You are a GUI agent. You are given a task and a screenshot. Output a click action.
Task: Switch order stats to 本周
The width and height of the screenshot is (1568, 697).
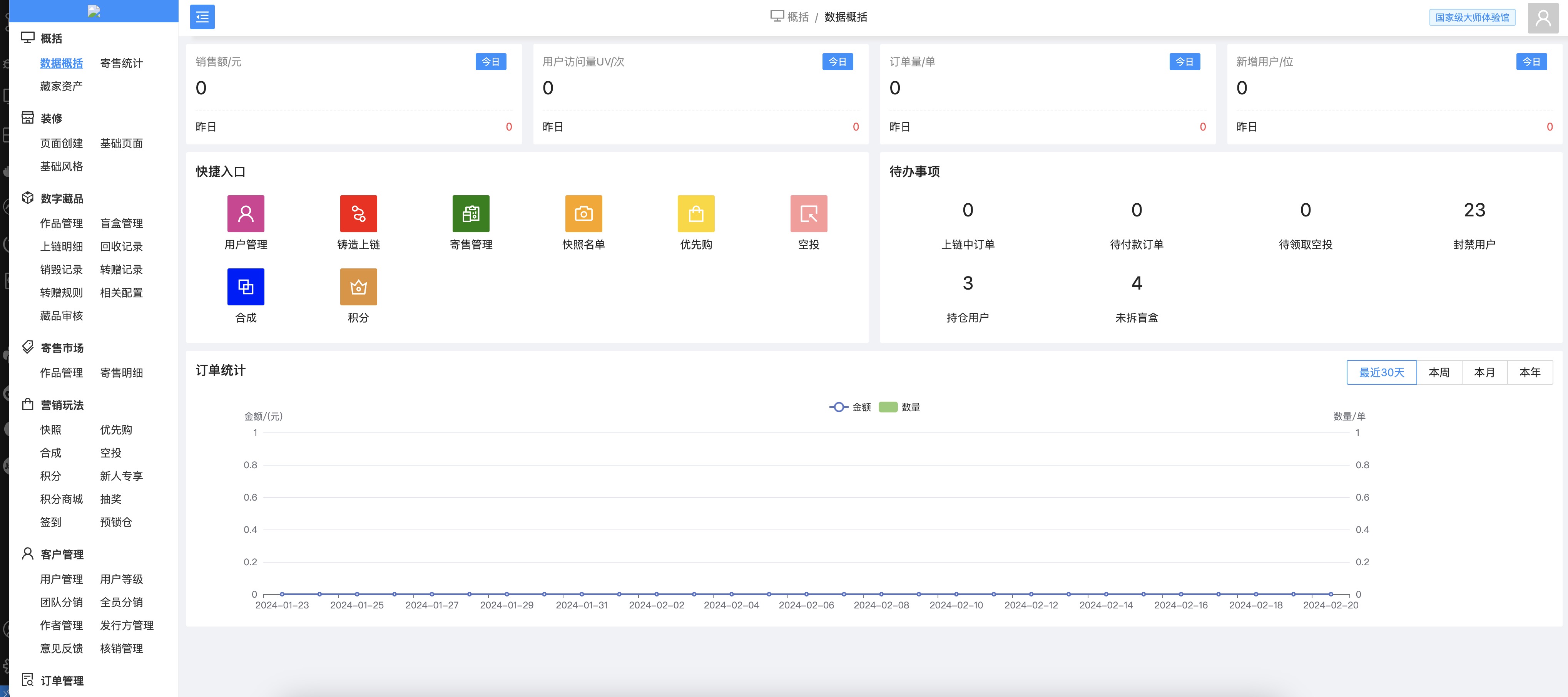1439,372
